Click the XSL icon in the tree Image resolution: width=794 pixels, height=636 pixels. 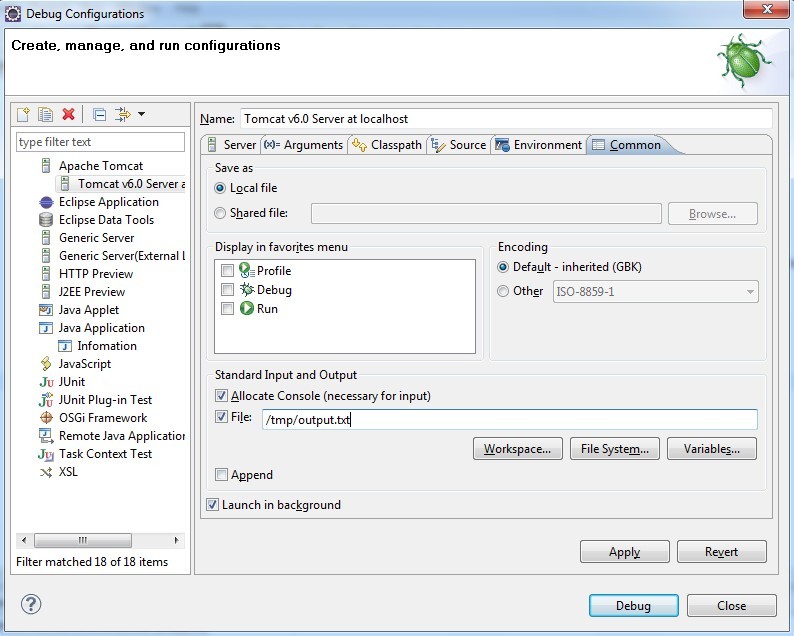tap(46, 472)
